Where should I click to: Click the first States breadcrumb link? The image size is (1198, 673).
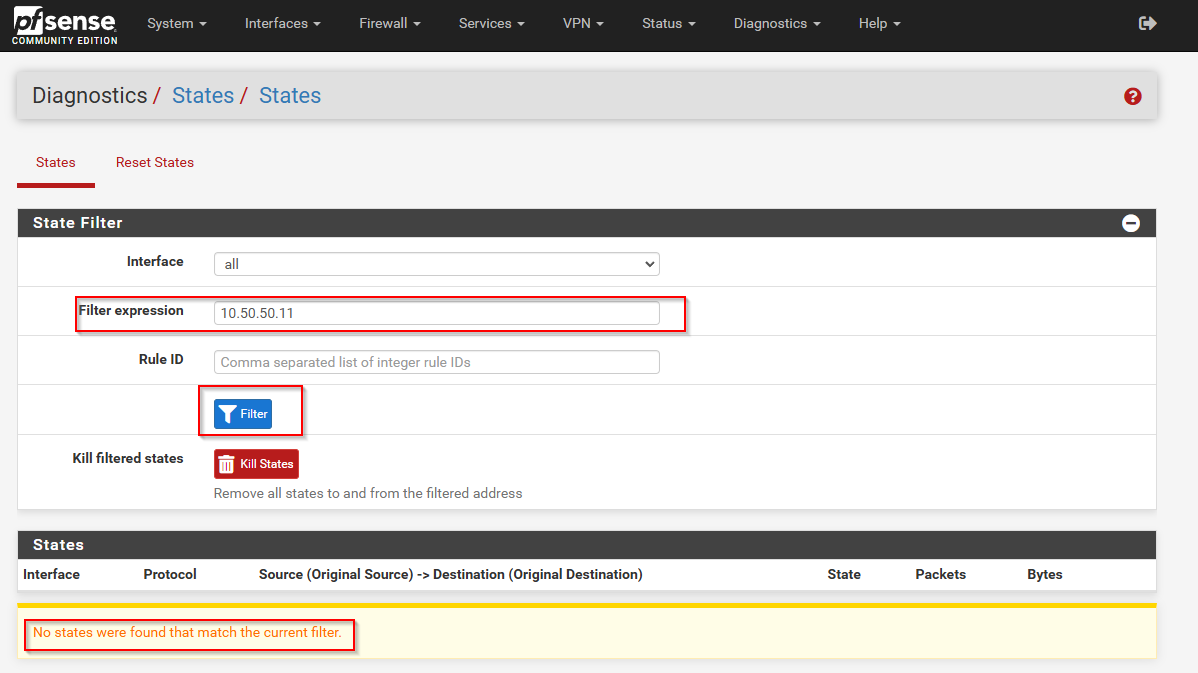tap(202, 96)
